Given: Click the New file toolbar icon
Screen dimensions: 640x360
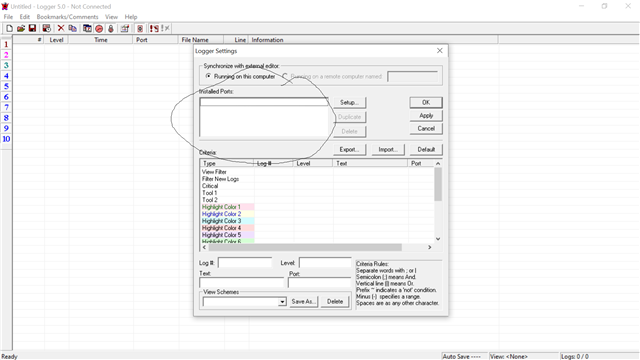Looking at the screenshot, I should coord(9,28).
